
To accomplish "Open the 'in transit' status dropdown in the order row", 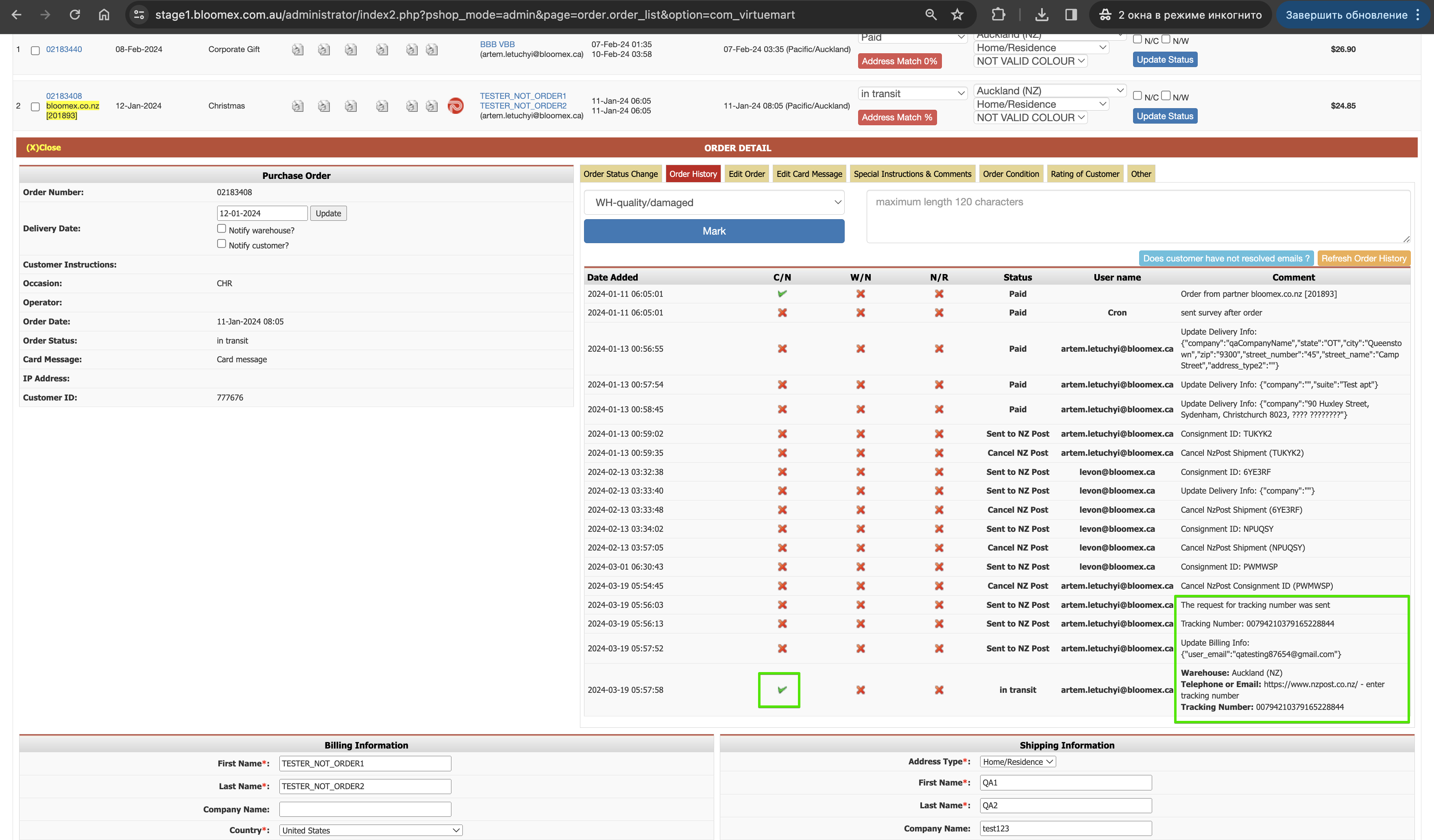I will 912,93.
